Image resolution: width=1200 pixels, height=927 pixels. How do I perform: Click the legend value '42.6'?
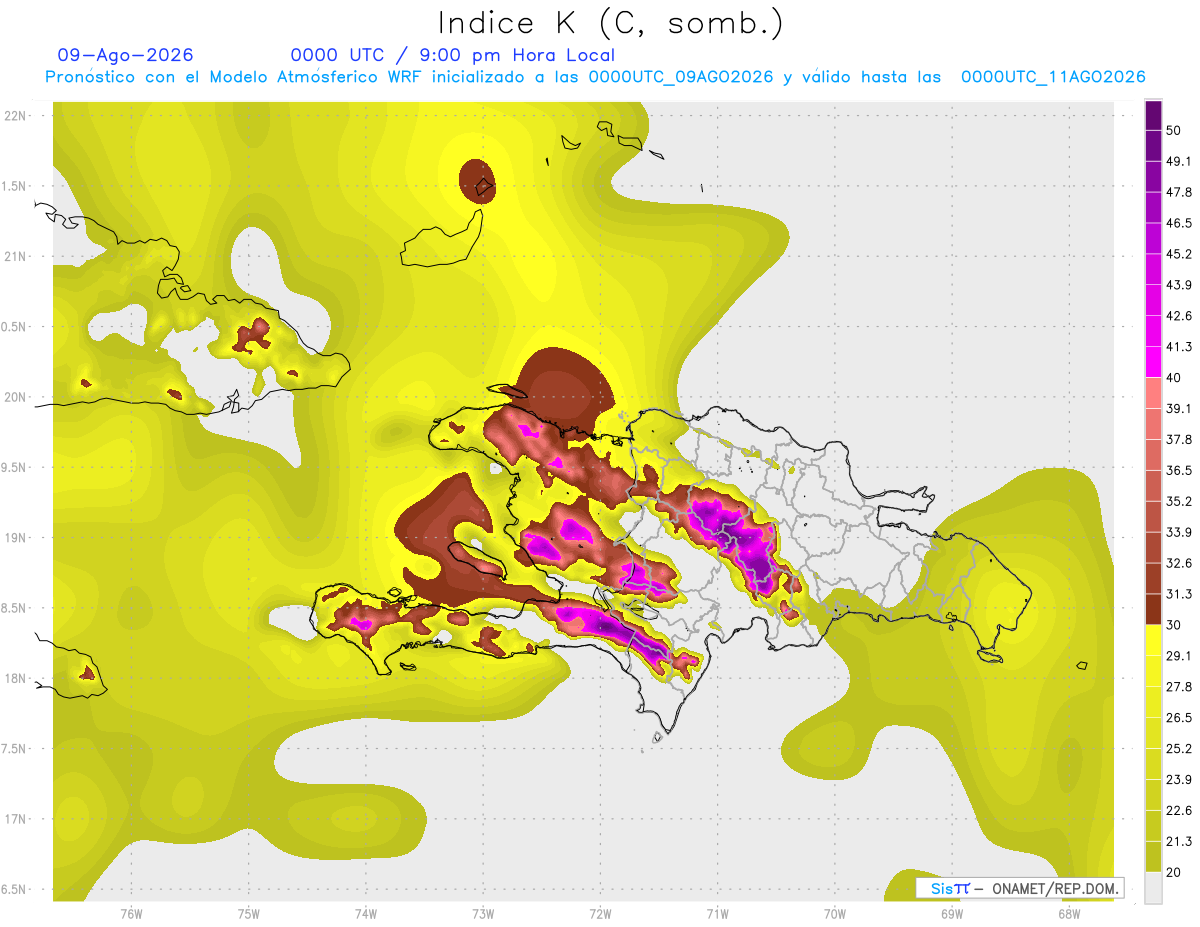pyautogui.click(x=1179, y=316)
